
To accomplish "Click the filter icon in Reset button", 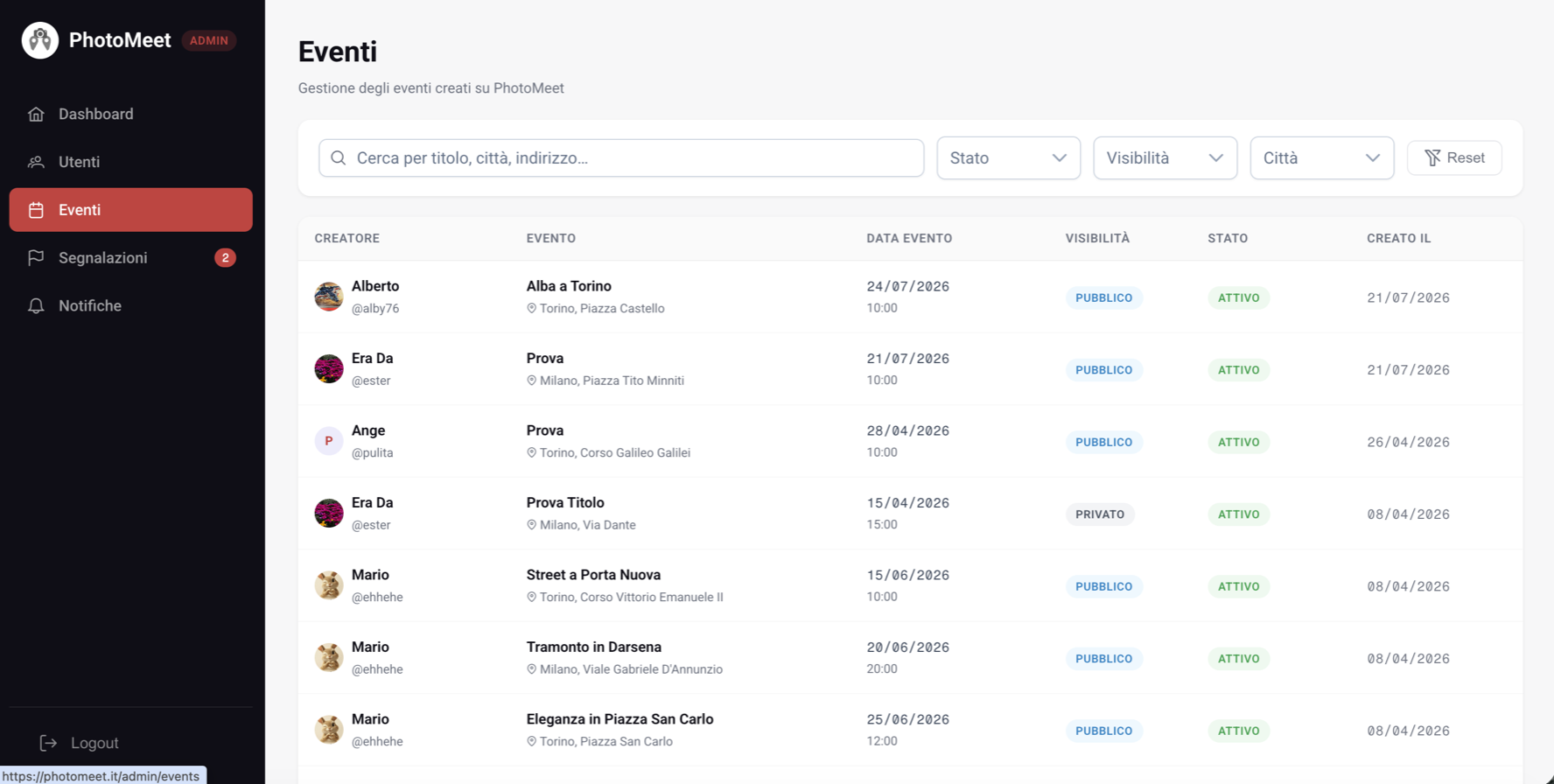I will [x=1432, y=157].
